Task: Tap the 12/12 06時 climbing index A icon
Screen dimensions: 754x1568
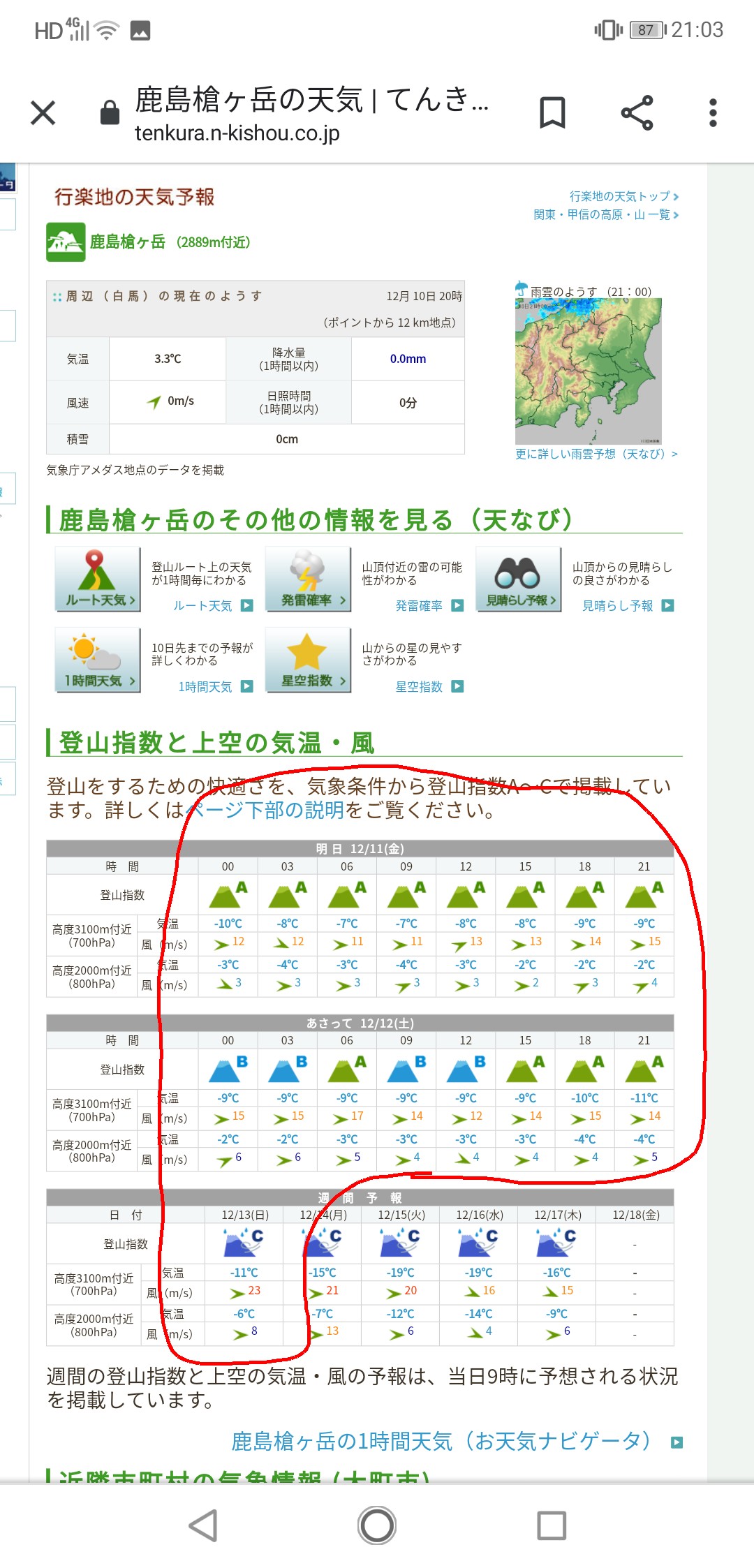Action: tap(347, 1070)
